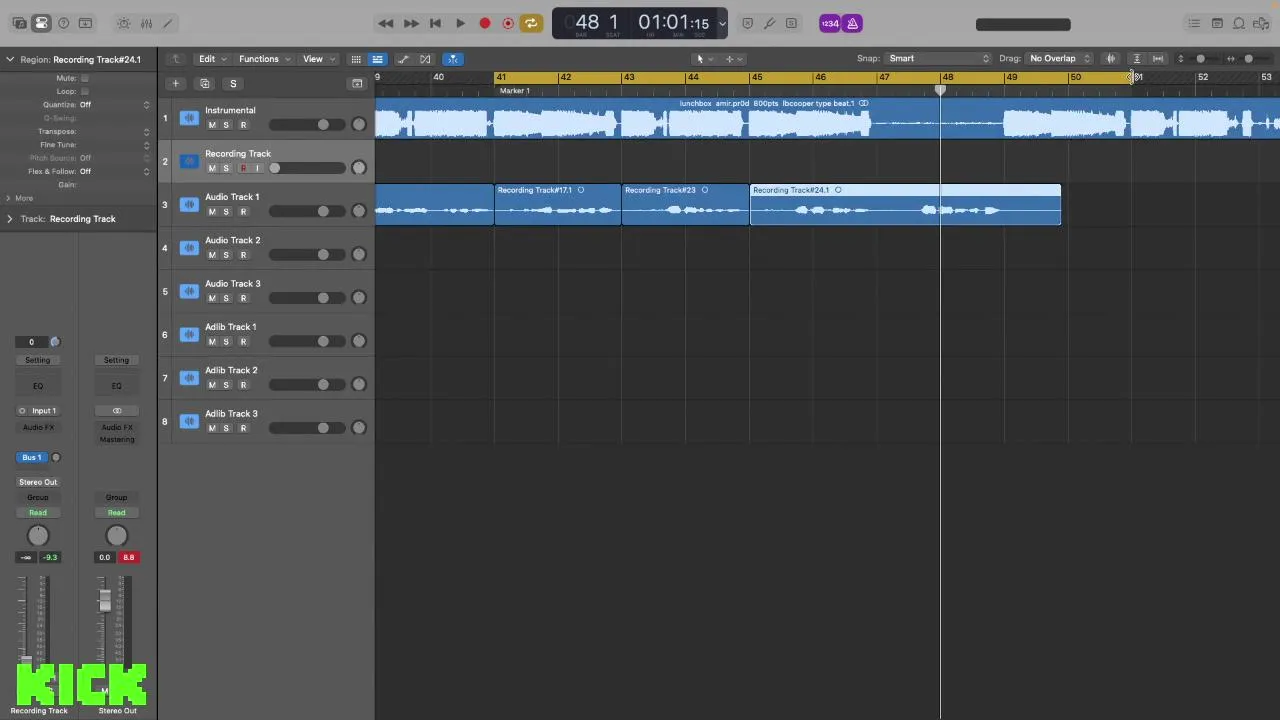The width and height of the screenshot is (1280, 720).
Task: Toggle Replace mode
Action: [747, 23]
